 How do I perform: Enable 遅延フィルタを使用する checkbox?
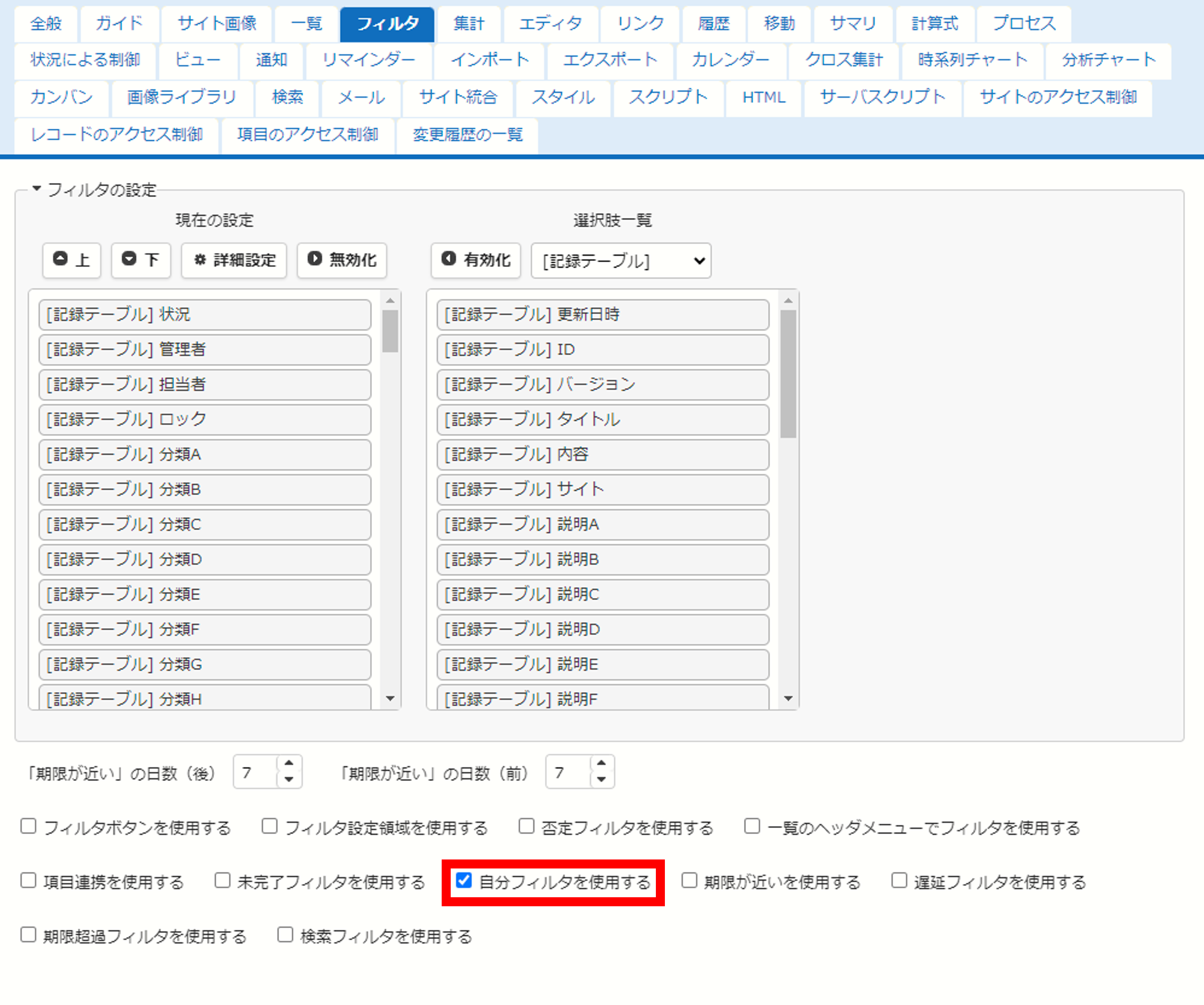pyautogui.click(x=899, y=880)
